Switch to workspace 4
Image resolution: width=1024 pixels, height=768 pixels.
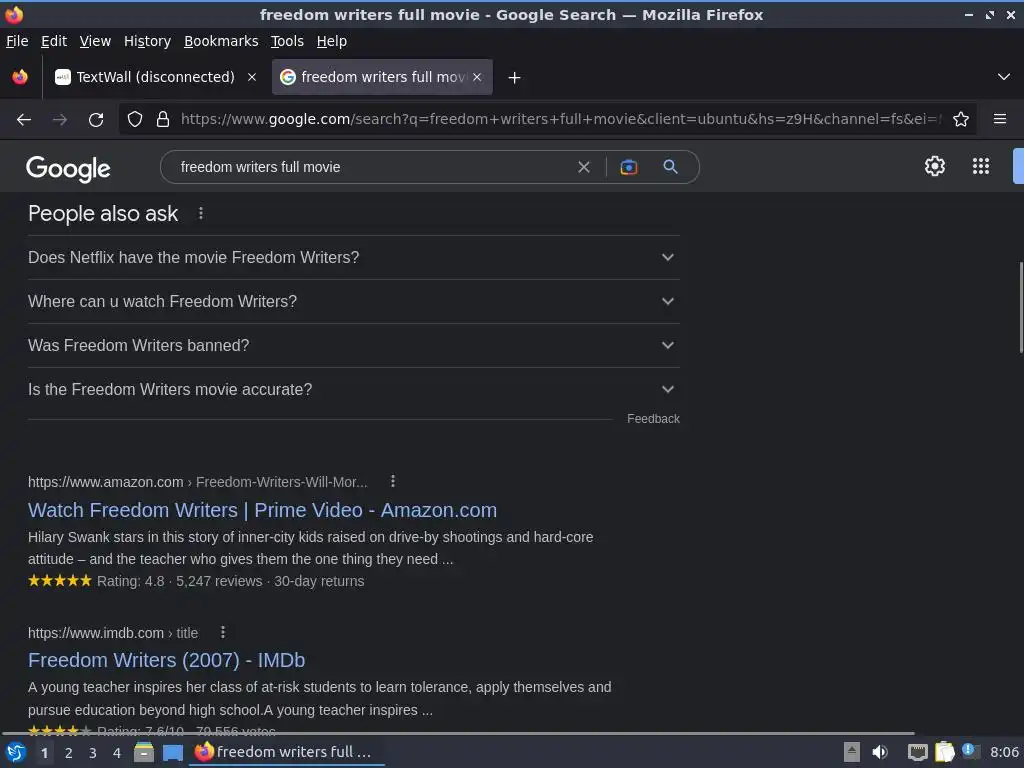pyautogui.click(x=117, y=753)
